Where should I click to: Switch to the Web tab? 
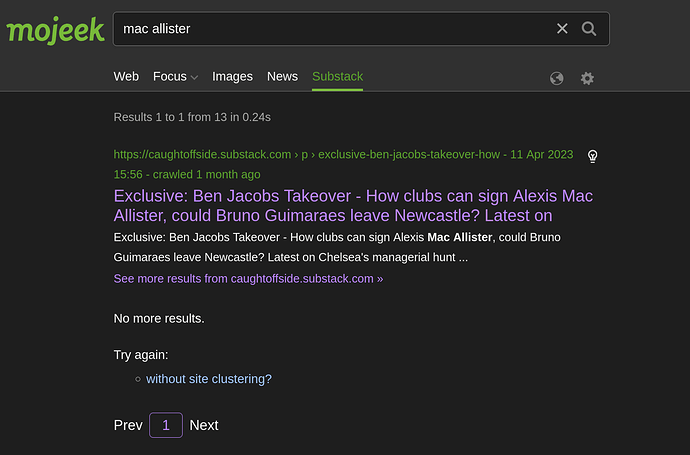point(126,77)
